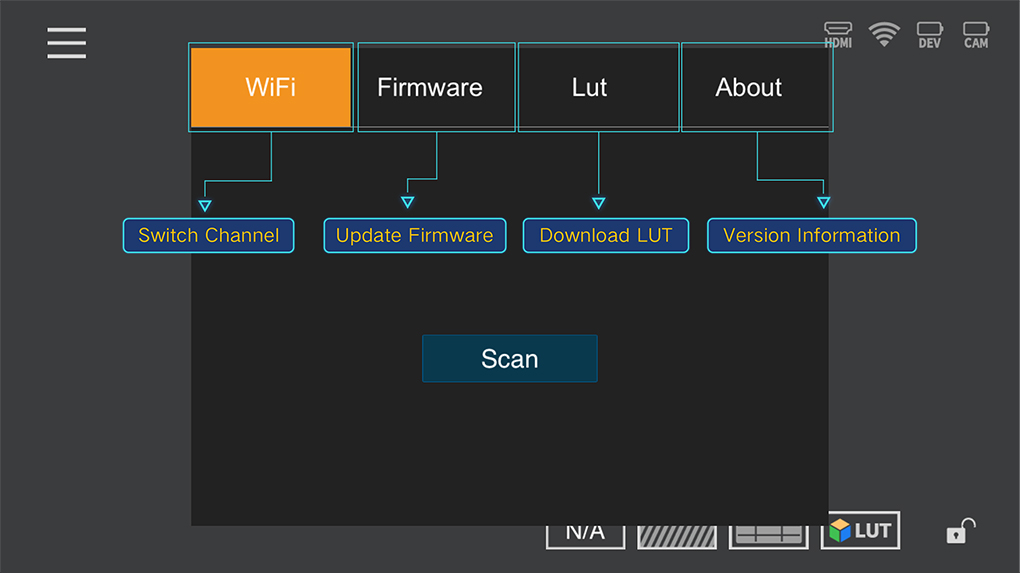The image size is (1020, 573).
Task: Click the HDMI status icon
Action: 838,35
